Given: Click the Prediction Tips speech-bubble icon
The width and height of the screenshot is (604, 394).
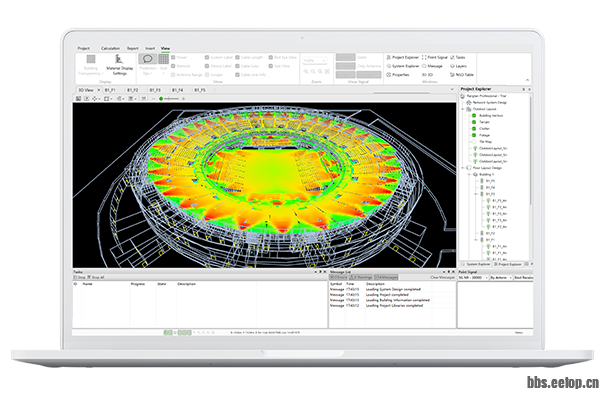Looking at the screenshot, I should (x=147, y=59).
